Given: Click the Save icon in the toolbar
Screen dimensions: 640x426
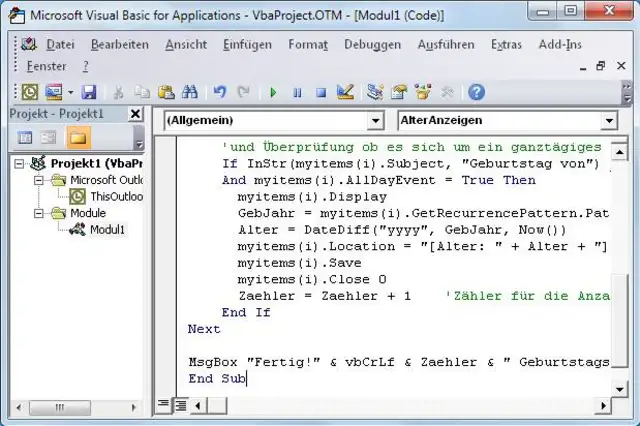Looking at the screenshot, I should (89, 92).
